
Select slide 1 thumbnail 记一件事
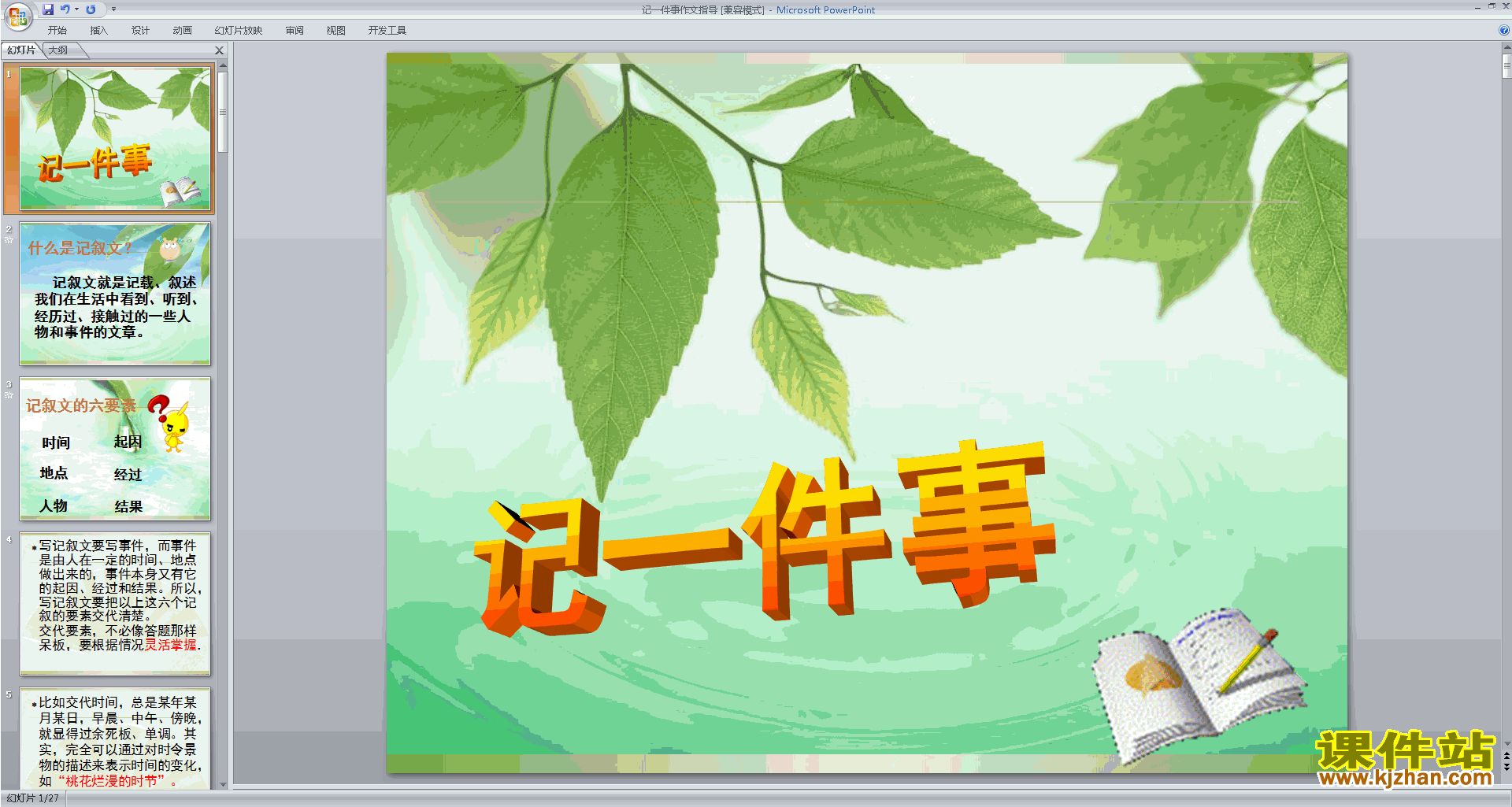[x=115, y=139]
